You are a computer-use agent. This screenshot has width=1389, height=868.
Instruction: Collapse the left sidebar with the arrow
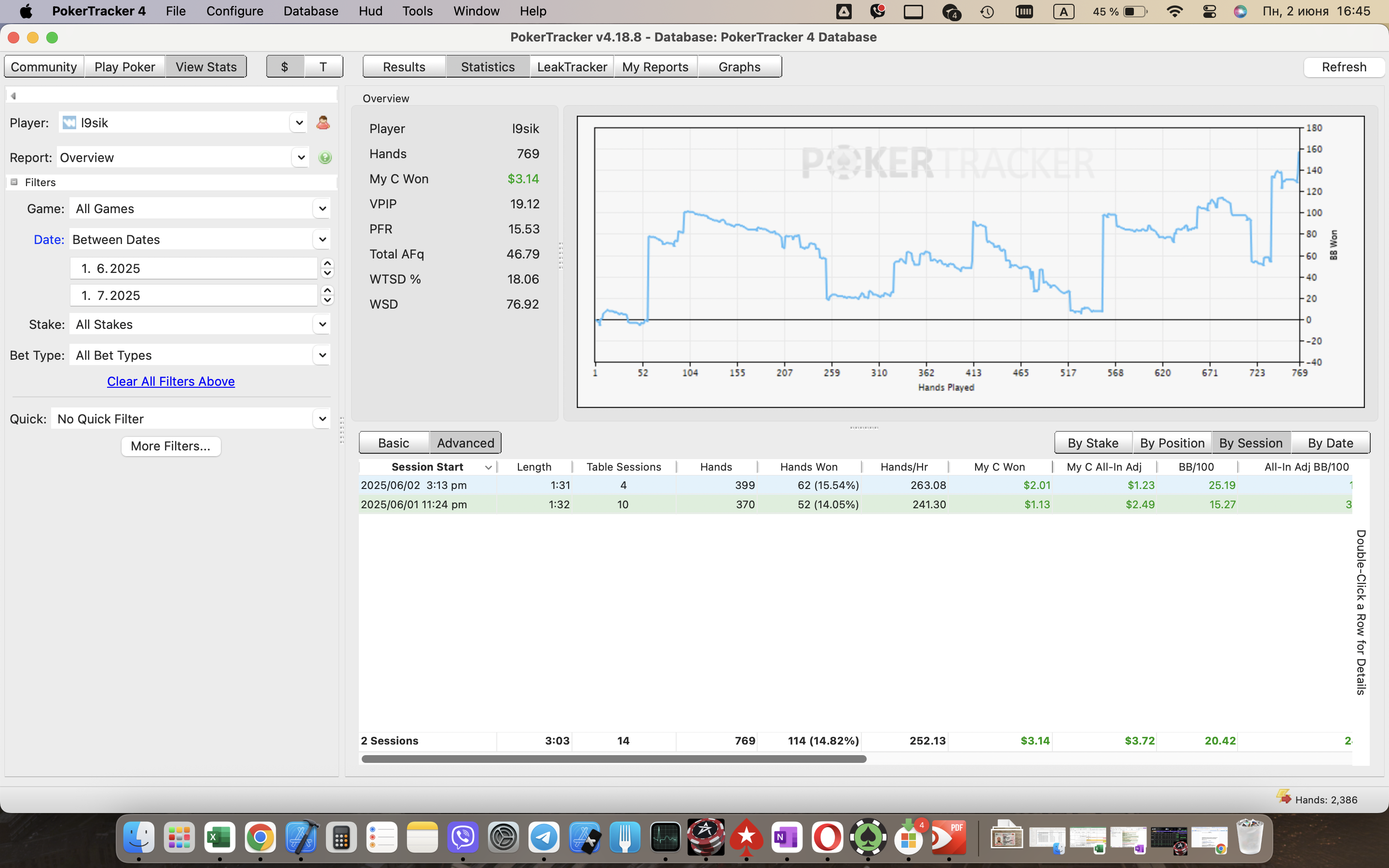(x=13, y=96)
